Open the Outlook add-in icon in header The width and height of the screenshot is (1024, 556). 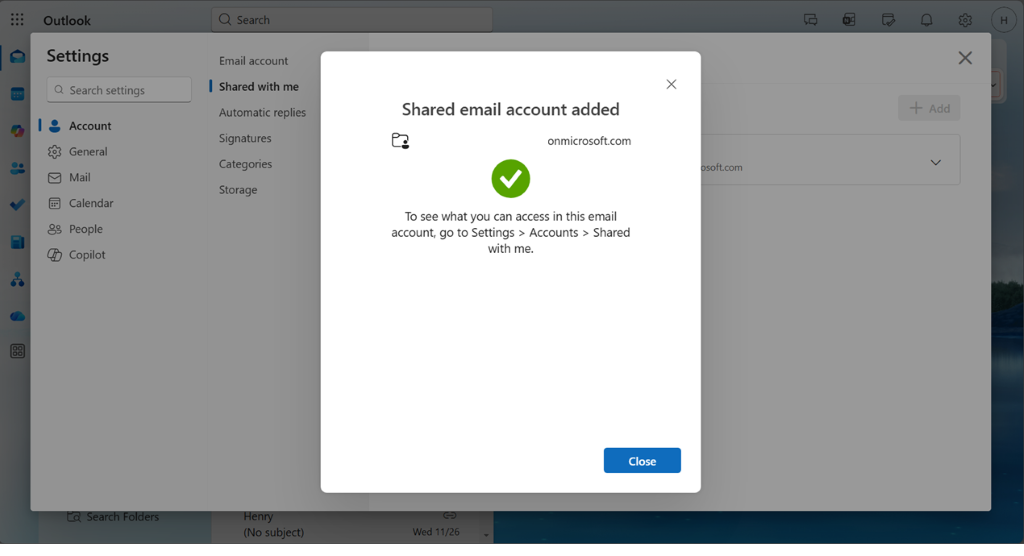coord(849,20)
